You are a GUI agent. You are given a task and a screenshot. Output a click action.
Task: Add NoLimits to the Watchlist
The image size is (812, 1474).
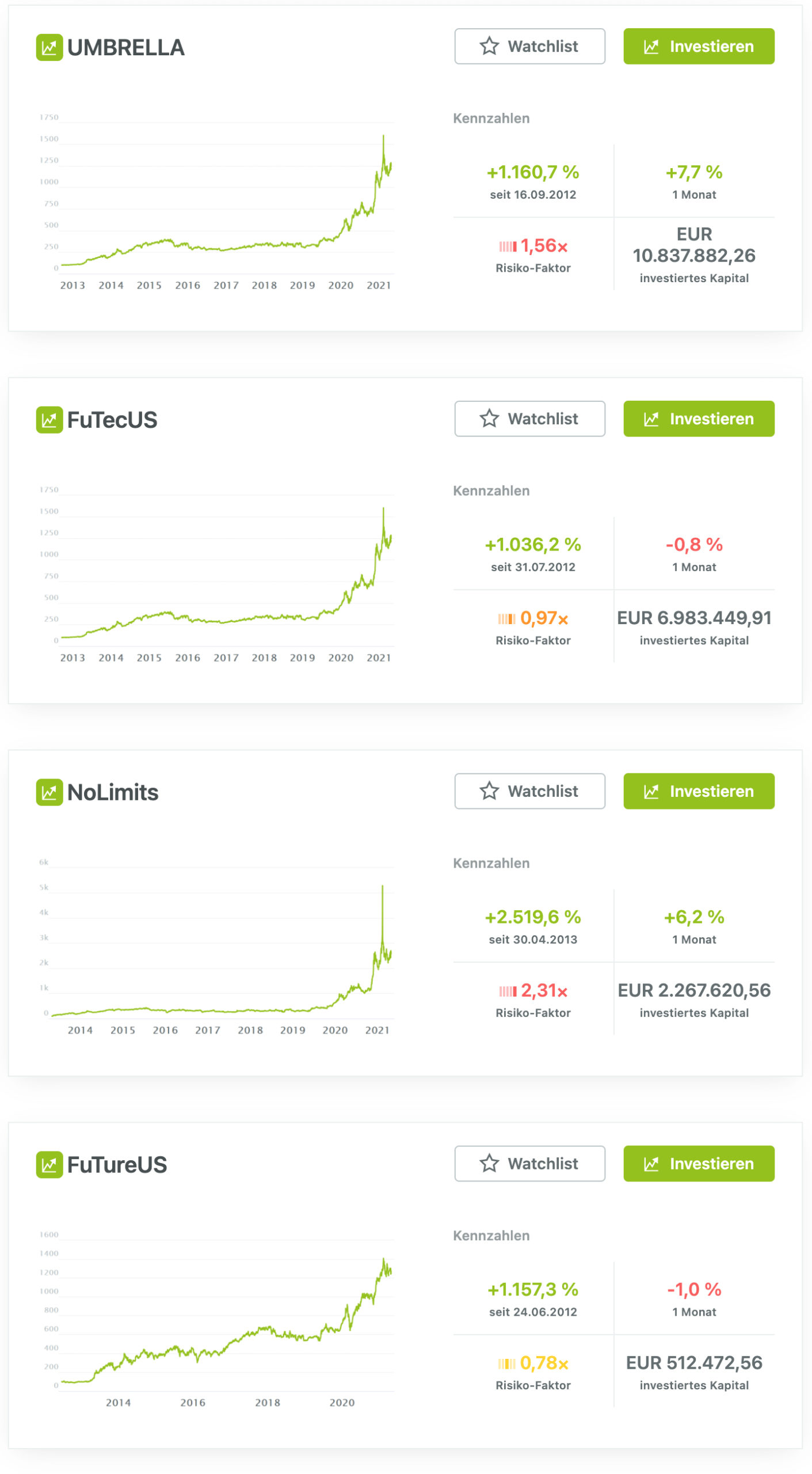[529, 791]
